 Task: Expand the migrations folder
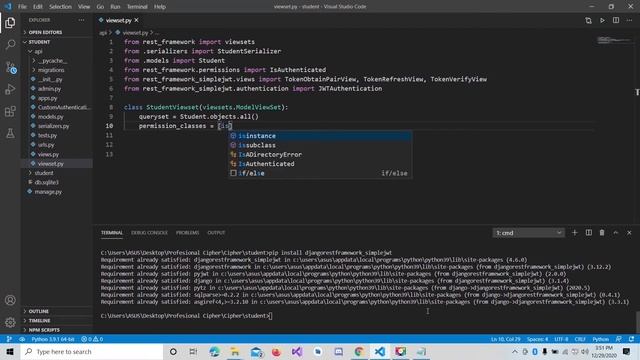(51, 70)
